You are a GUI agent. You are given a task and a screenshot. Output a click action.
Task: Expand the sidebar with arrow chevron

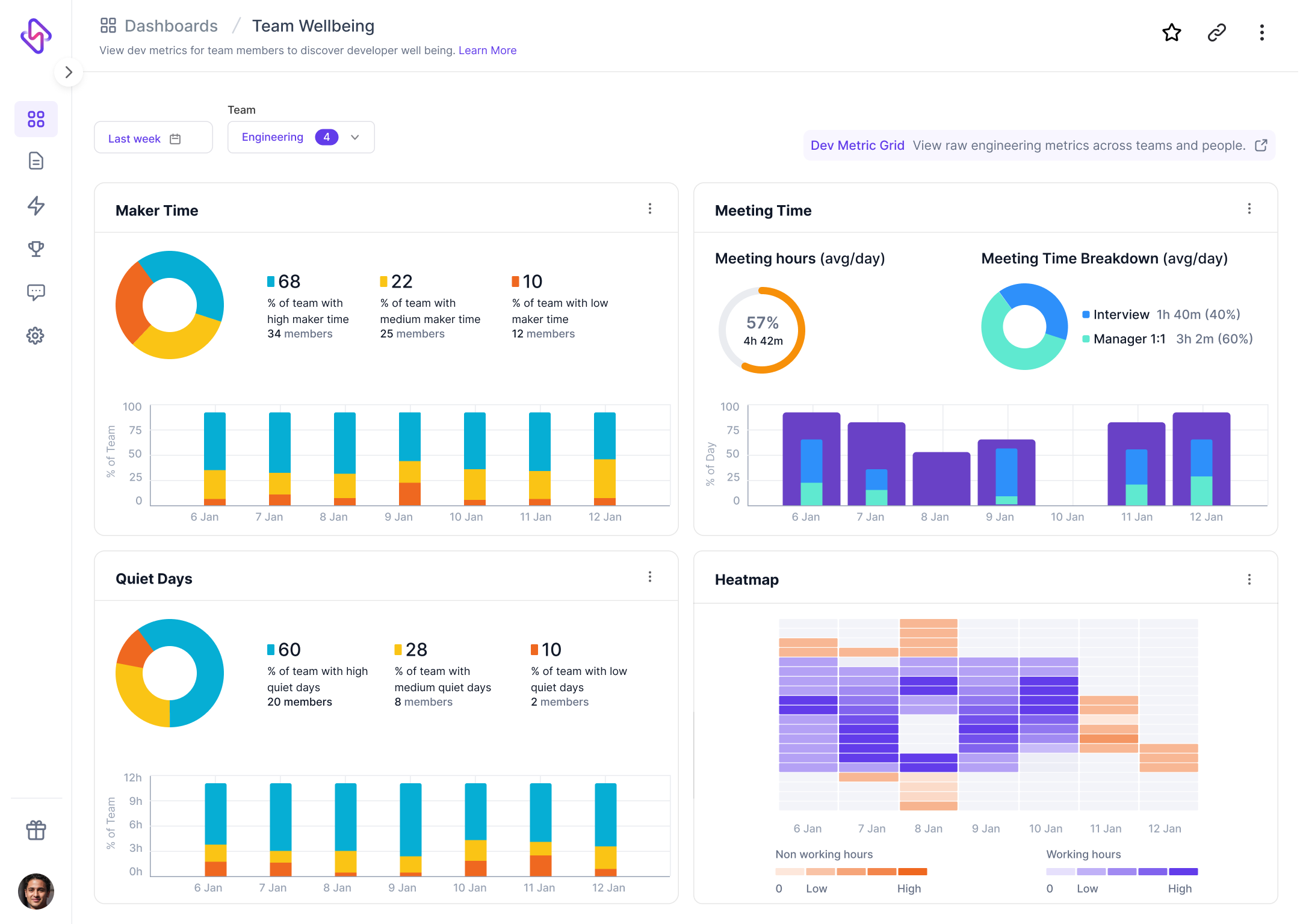[69, 72]
